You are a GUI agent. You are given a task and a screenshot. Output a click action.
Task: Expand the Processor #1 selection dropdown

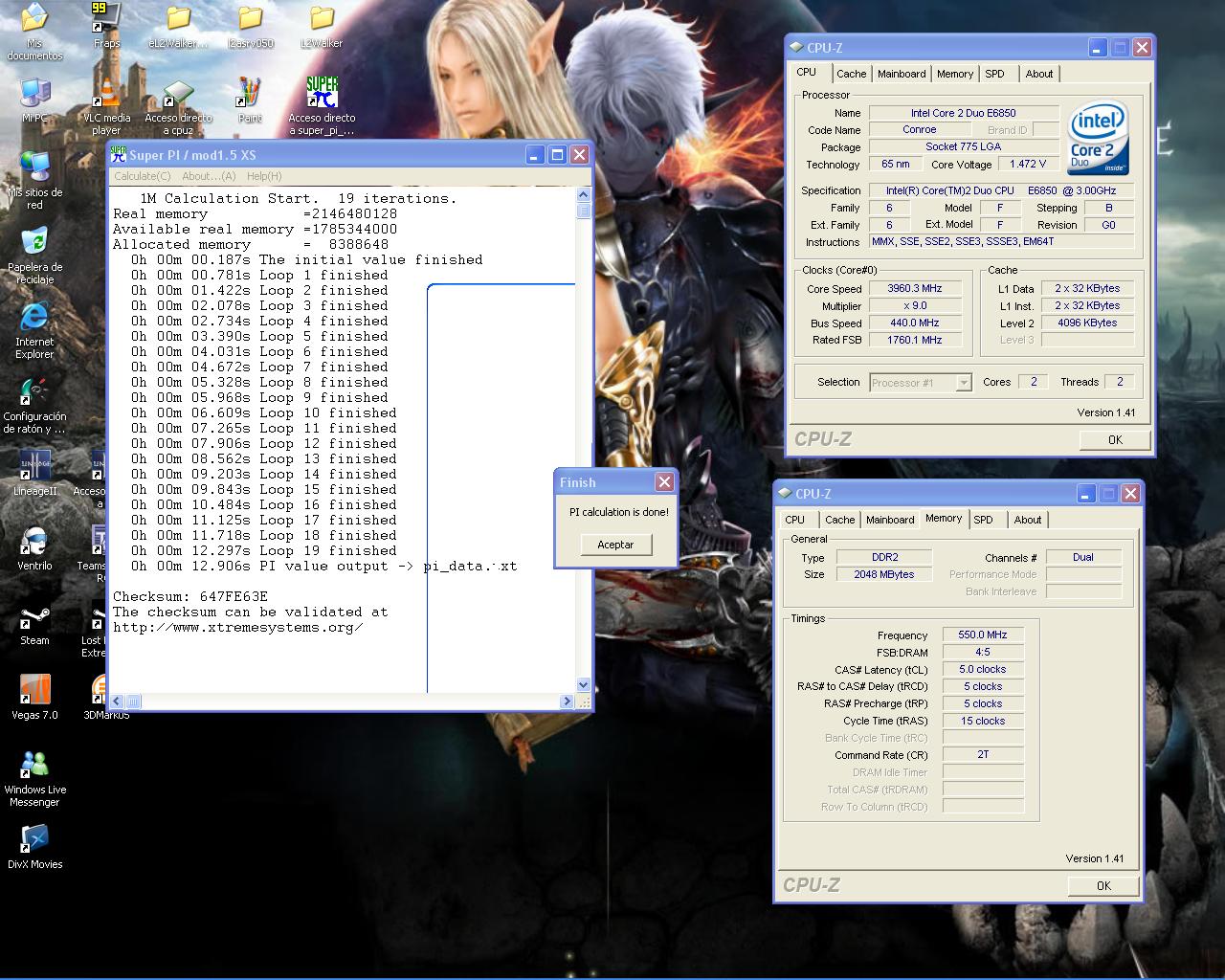point(964,383)
